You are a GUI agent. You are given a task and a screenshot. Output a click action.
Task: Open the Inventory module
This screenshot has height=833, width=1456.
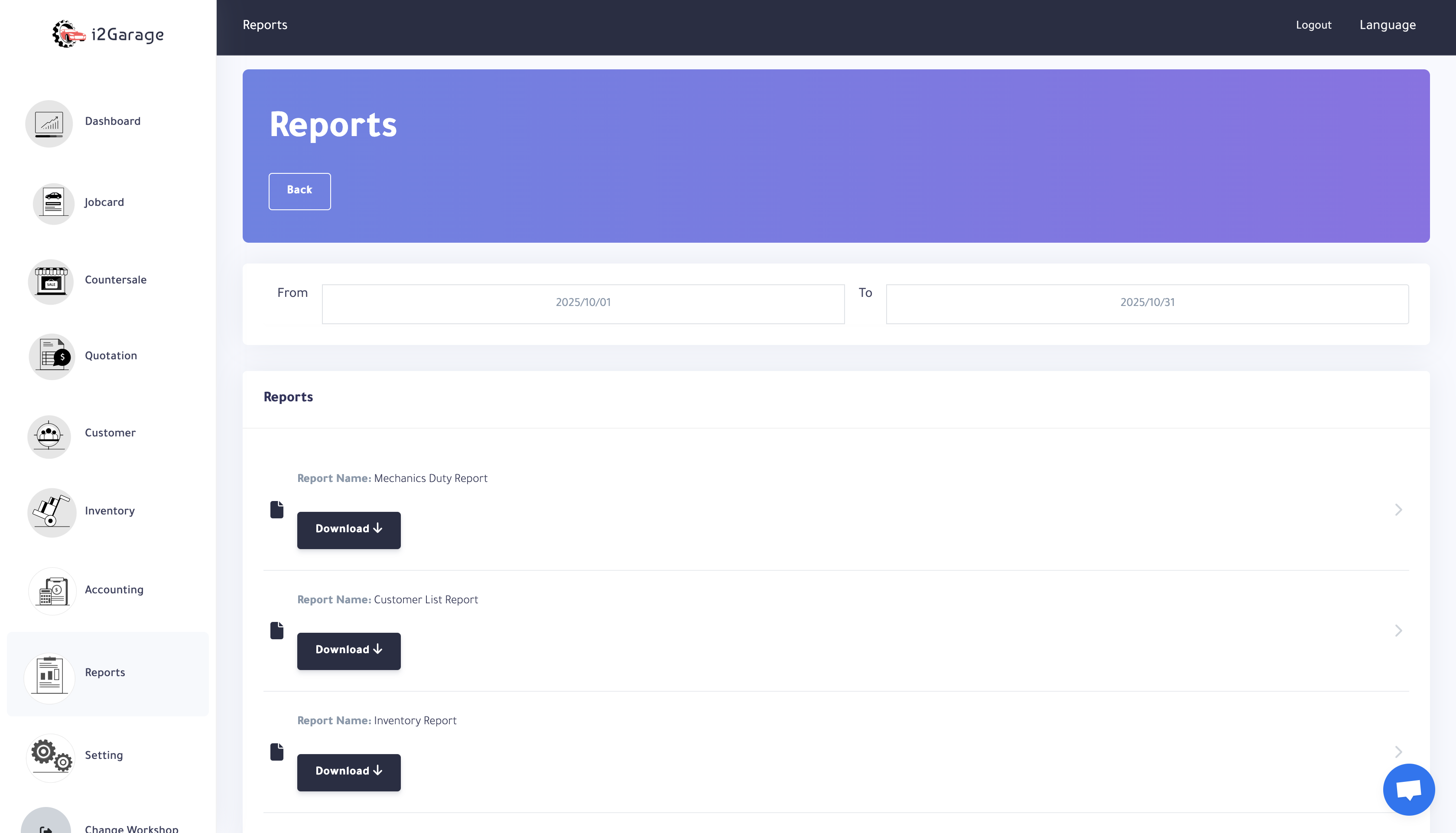pyautogui.click(x=52, y=511)
